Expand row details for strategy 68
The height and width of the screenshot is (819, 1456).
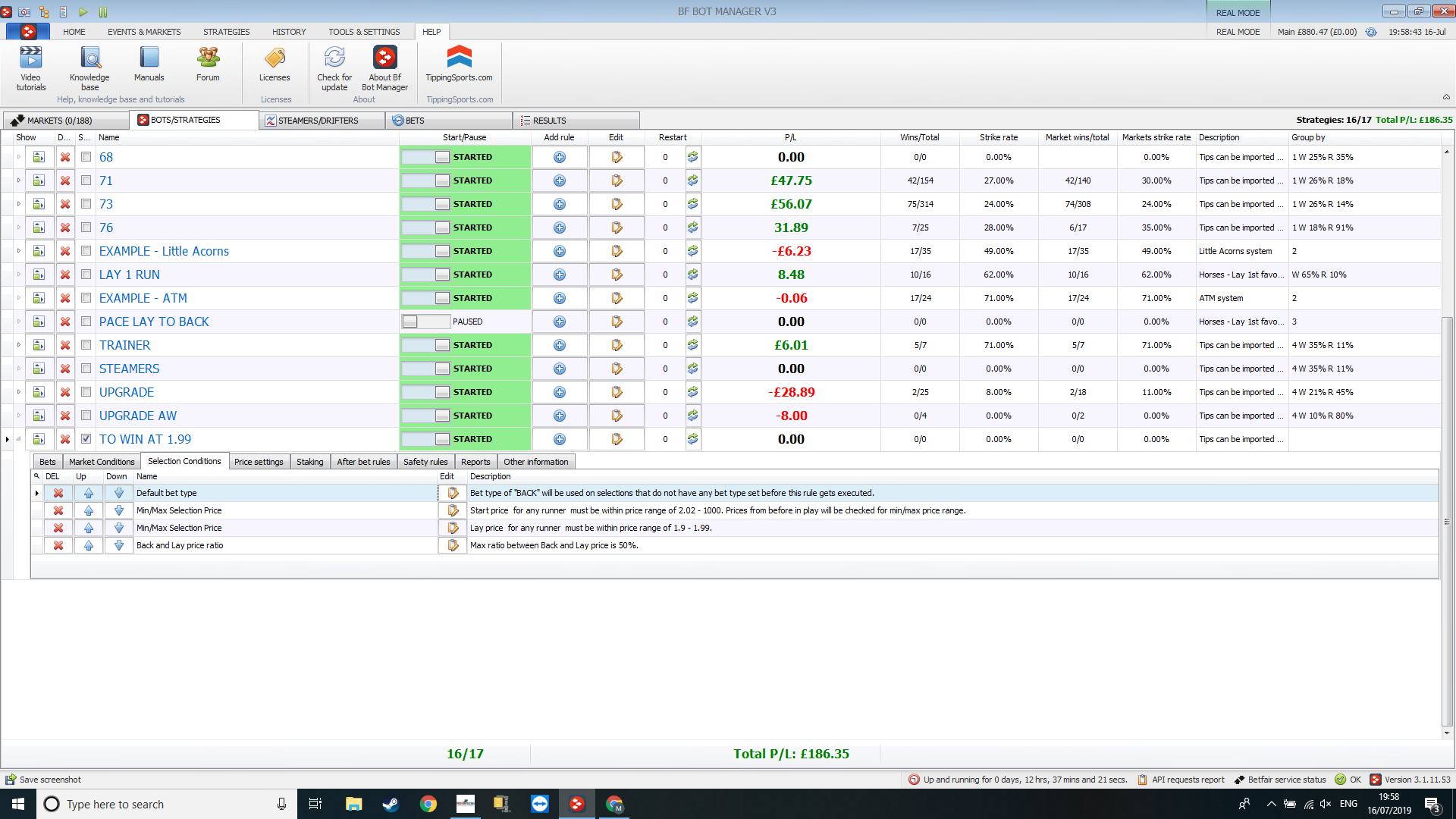[19, 157]
